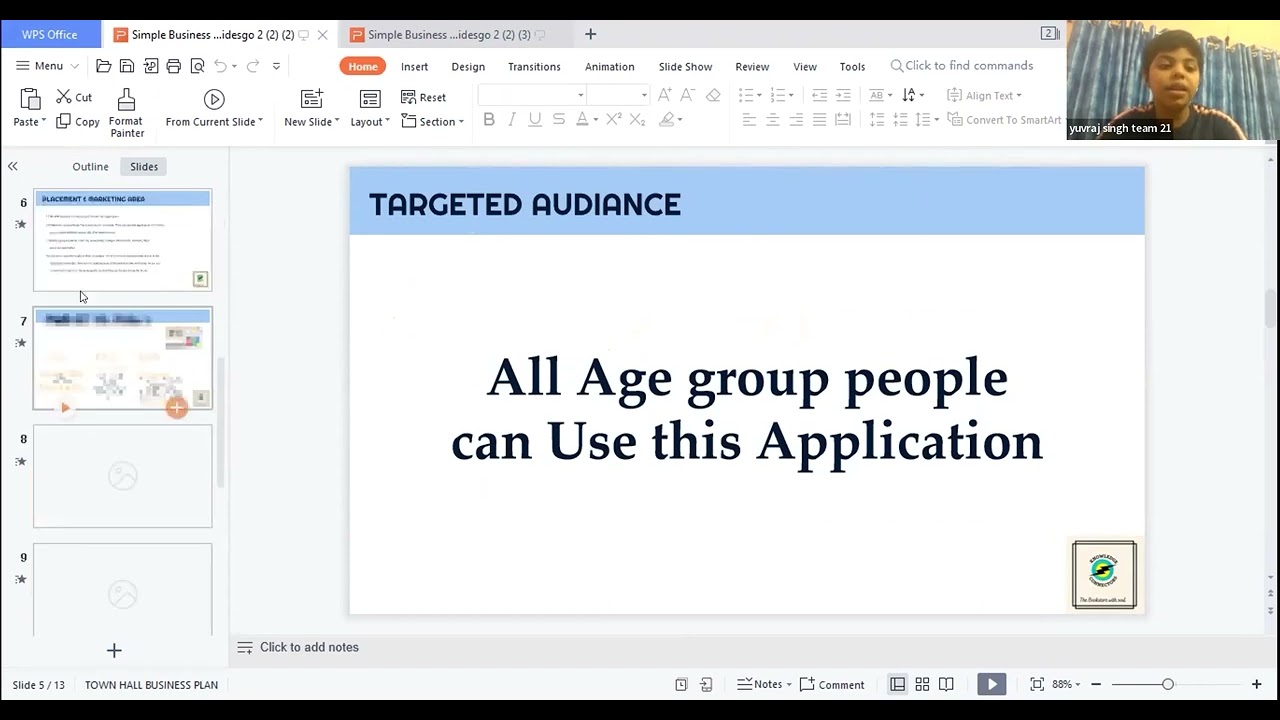Click the Redo arrow icon
The height and width of the screenshot is (720, 1280).
tap(253, 66)
